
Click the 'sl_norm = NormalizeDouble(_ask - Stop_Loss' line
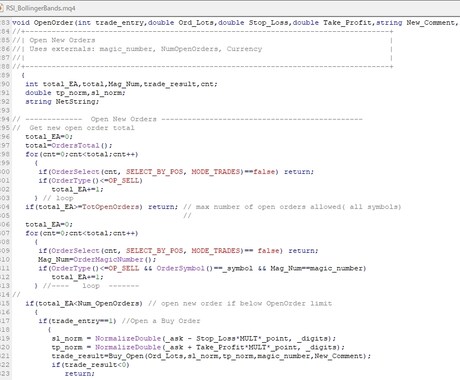[194, 338]
